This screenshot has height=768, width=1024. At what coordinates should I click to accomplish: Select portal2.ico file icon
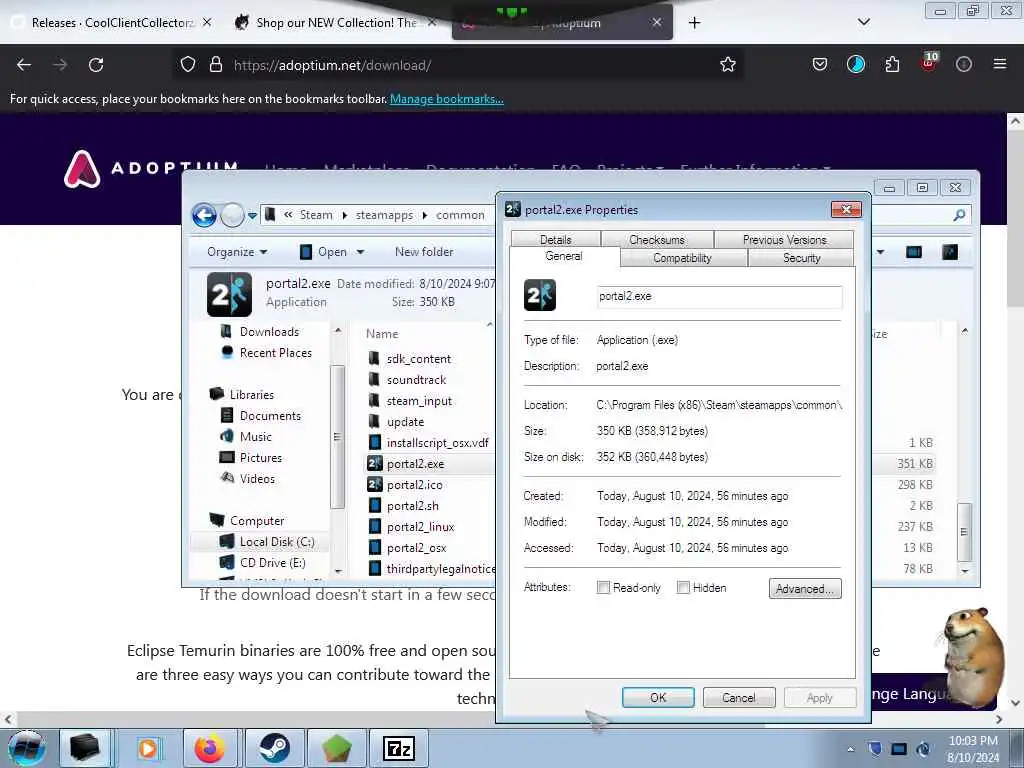coord(374,485)
